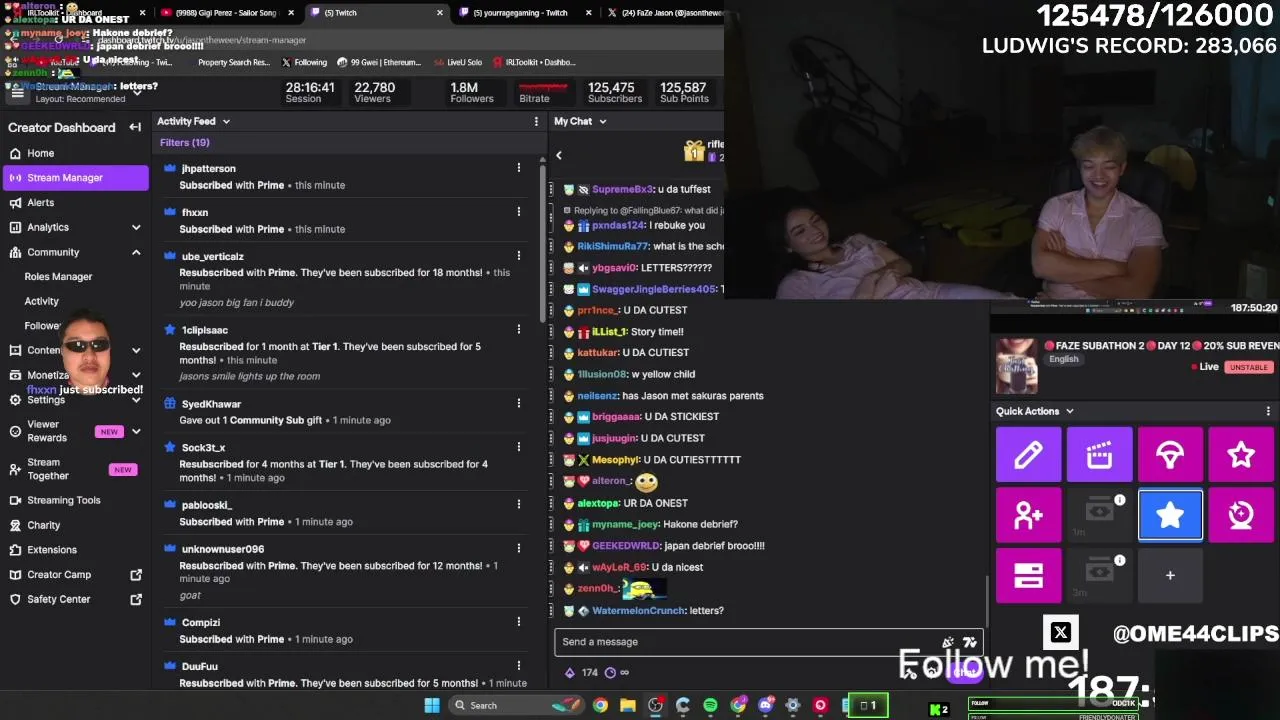Image resolution: width=1280 pixels, height=720 pixels.
Task: Click the add-user quick action tile
Action: click(1028, 515)
